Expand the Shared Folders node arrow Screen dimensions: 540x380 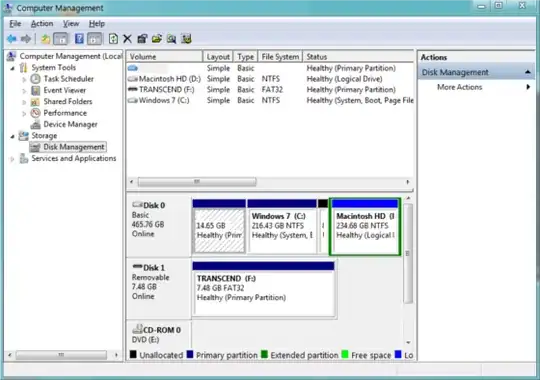click(24, 102)
